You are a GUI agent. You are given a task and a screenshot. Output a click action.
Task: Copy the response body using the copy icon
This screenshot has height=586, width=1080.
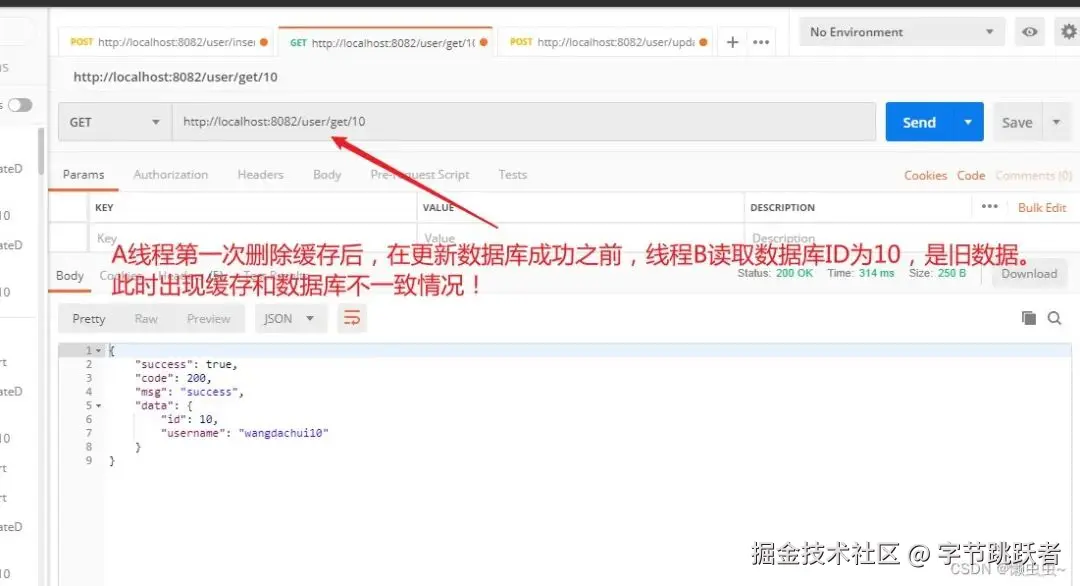1029,317
